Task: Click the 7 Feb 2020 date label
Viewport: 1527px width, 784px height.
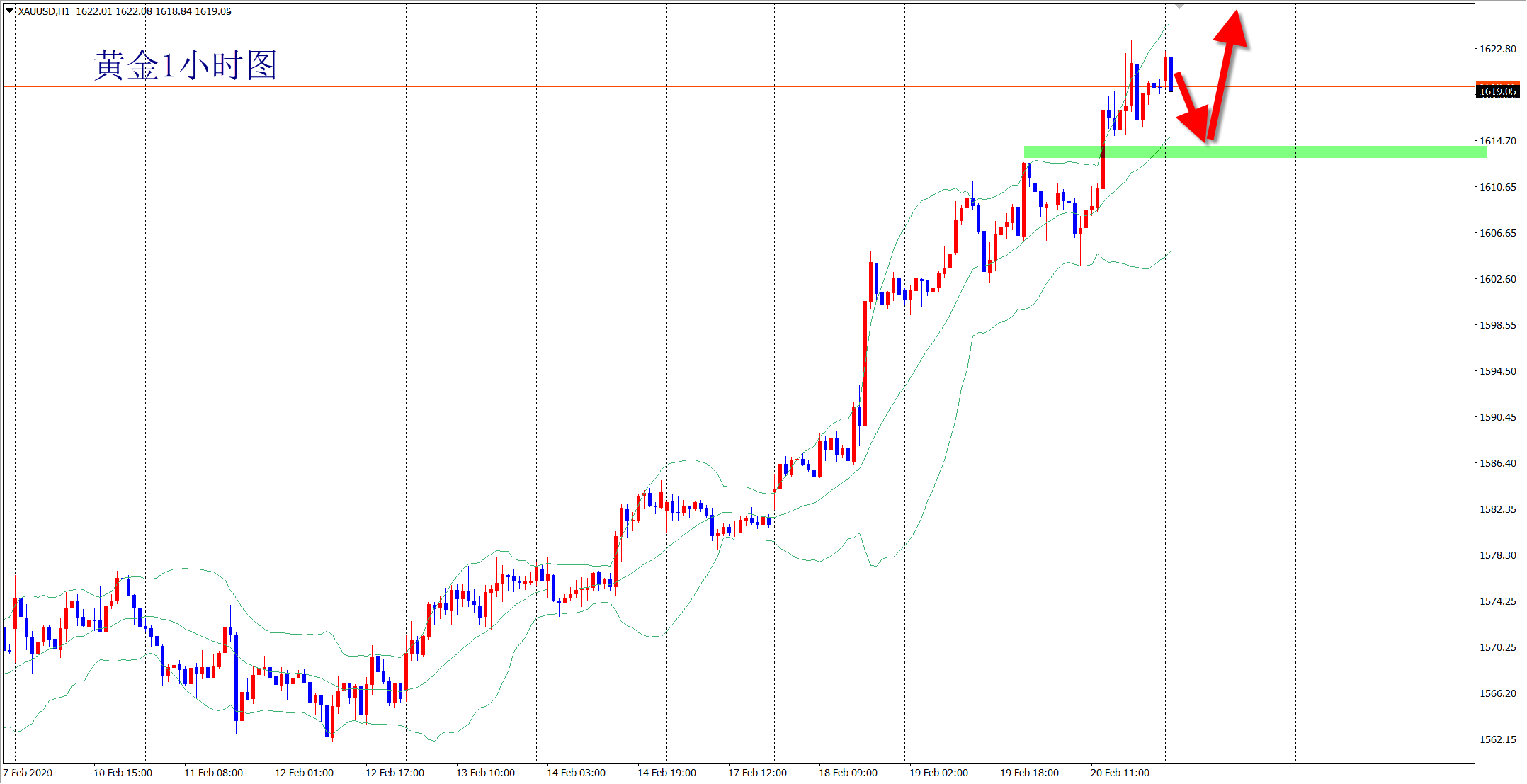Action: coord(28,773)
